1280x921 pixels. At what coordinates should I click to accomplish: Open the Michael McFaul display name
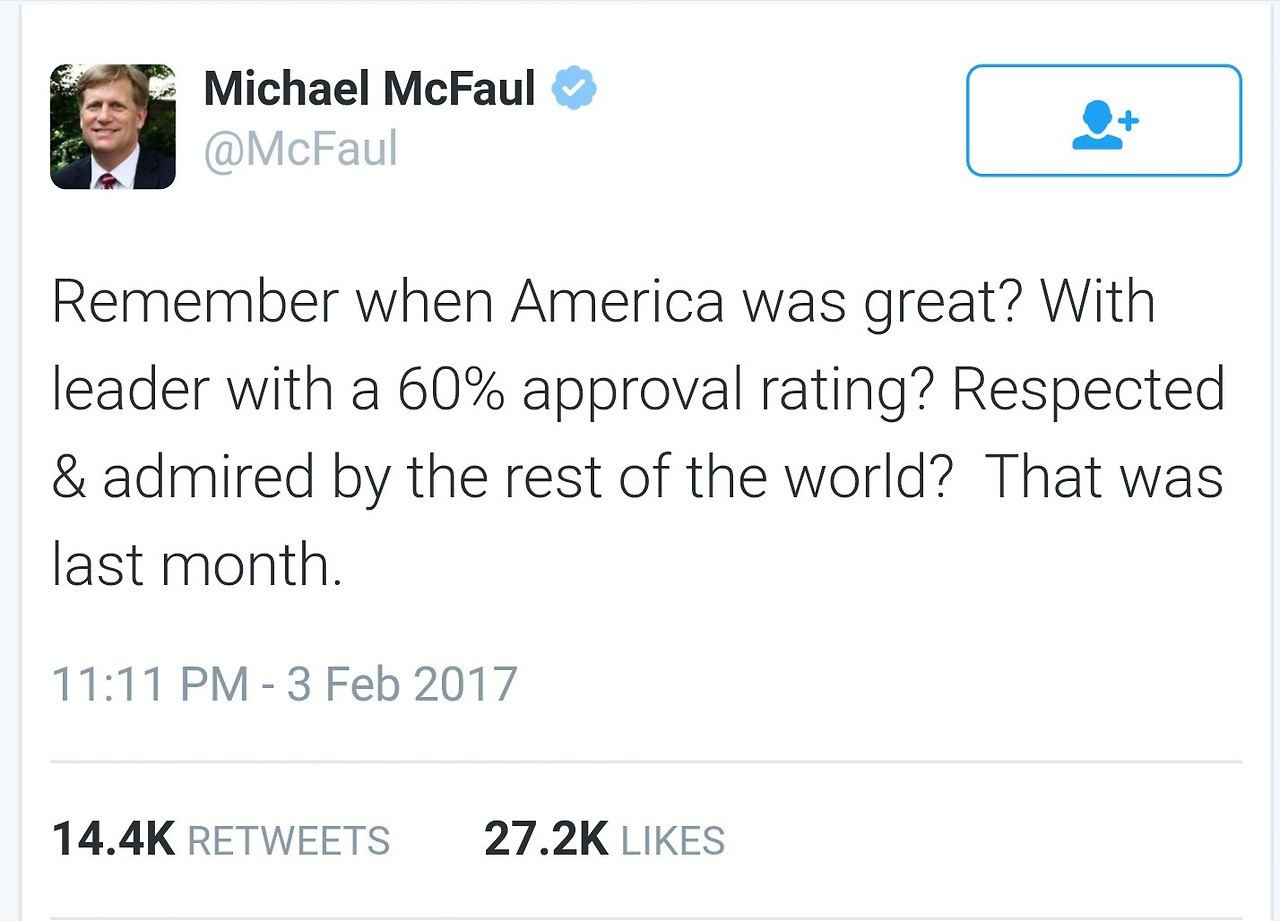pos(369,91)
